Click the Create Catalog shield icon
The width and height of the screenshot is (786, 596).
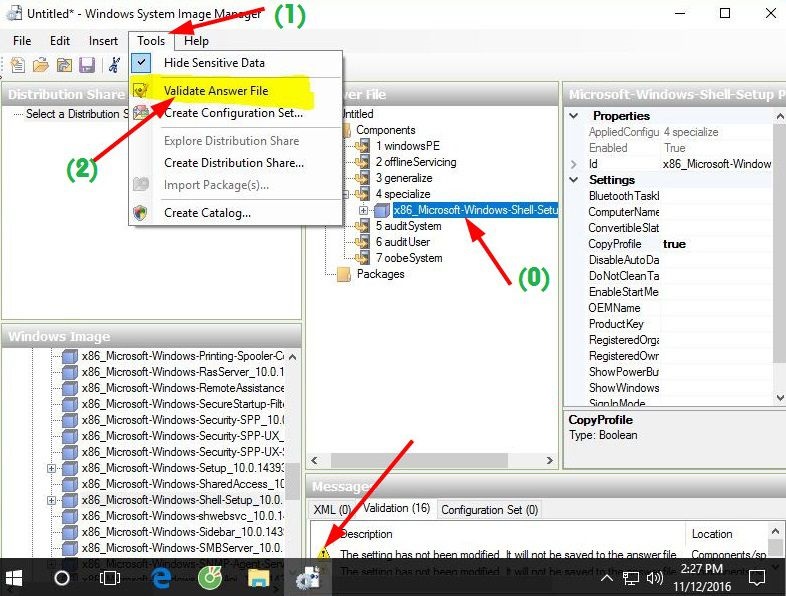pyautogui.click(x=141, y=213)
